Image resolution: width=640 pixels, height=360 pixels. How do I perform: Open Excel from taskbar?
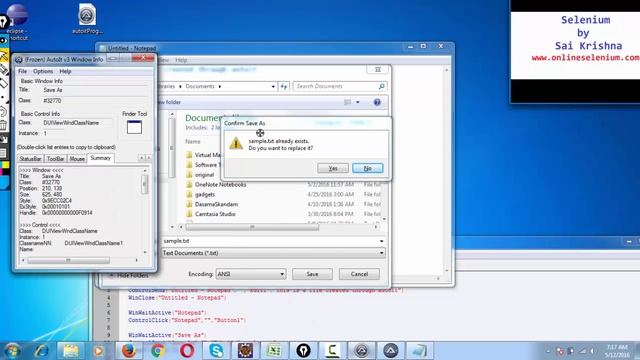tap(274, 351)
